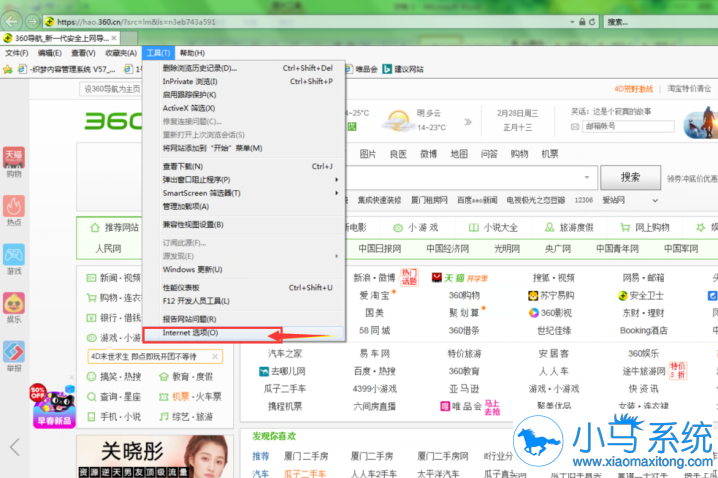Select the 推荐网站 tab
This screenshot has height=478, width=718.
pyautogui.click(x=114, y=228)
